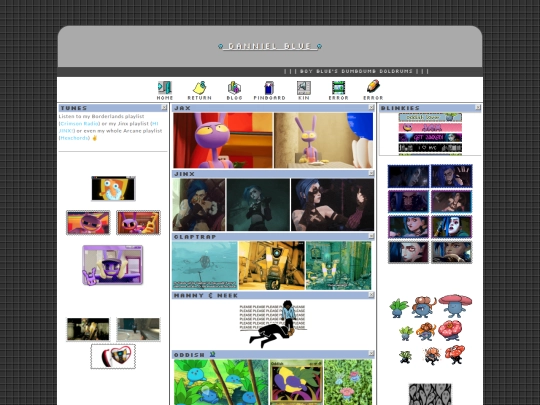Click the small leaf icon beside Oddish heading
This screenshot has width=540, height=405.
[212, 354]
